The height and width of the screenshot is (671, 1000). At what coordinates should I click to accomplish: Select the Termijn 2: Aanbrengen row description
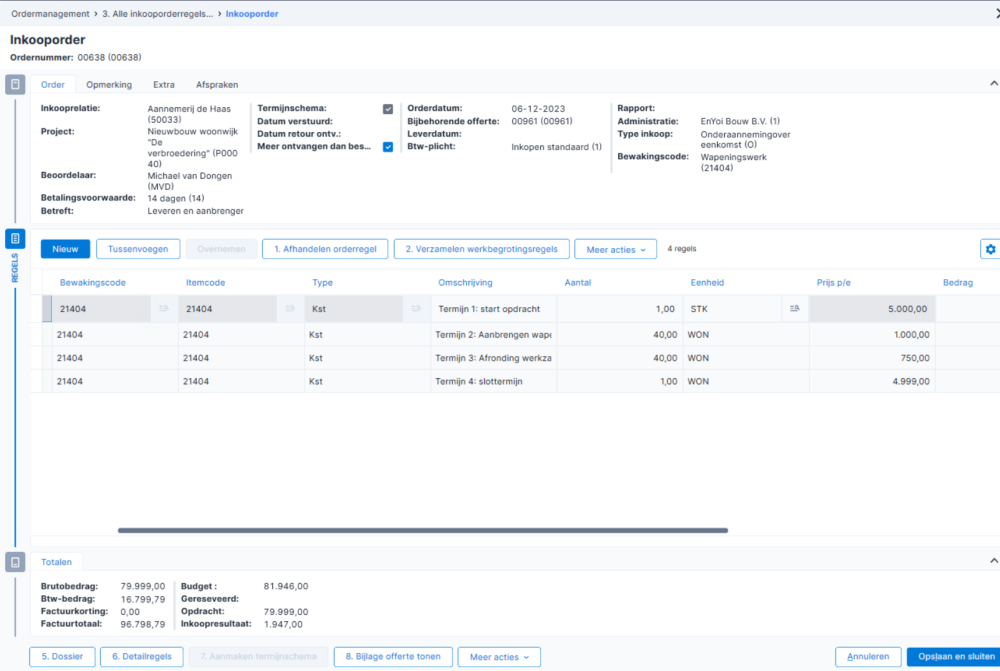pos(493,334)
